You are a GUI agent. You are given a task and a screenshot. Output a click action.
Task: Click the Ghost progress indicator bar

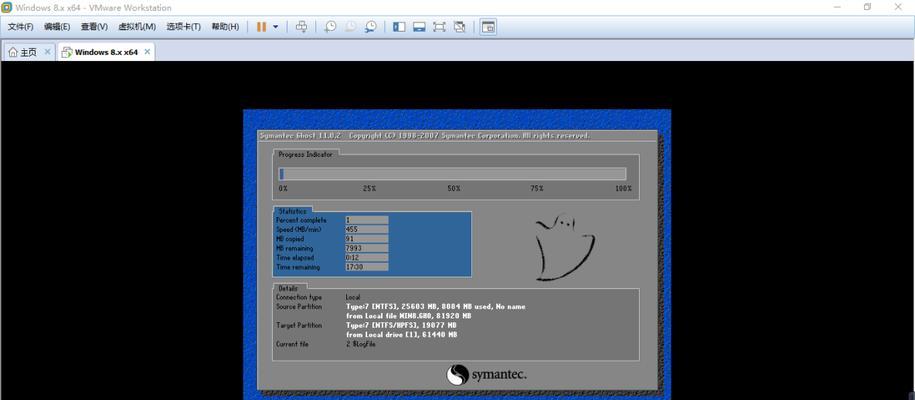click(452, 173)
